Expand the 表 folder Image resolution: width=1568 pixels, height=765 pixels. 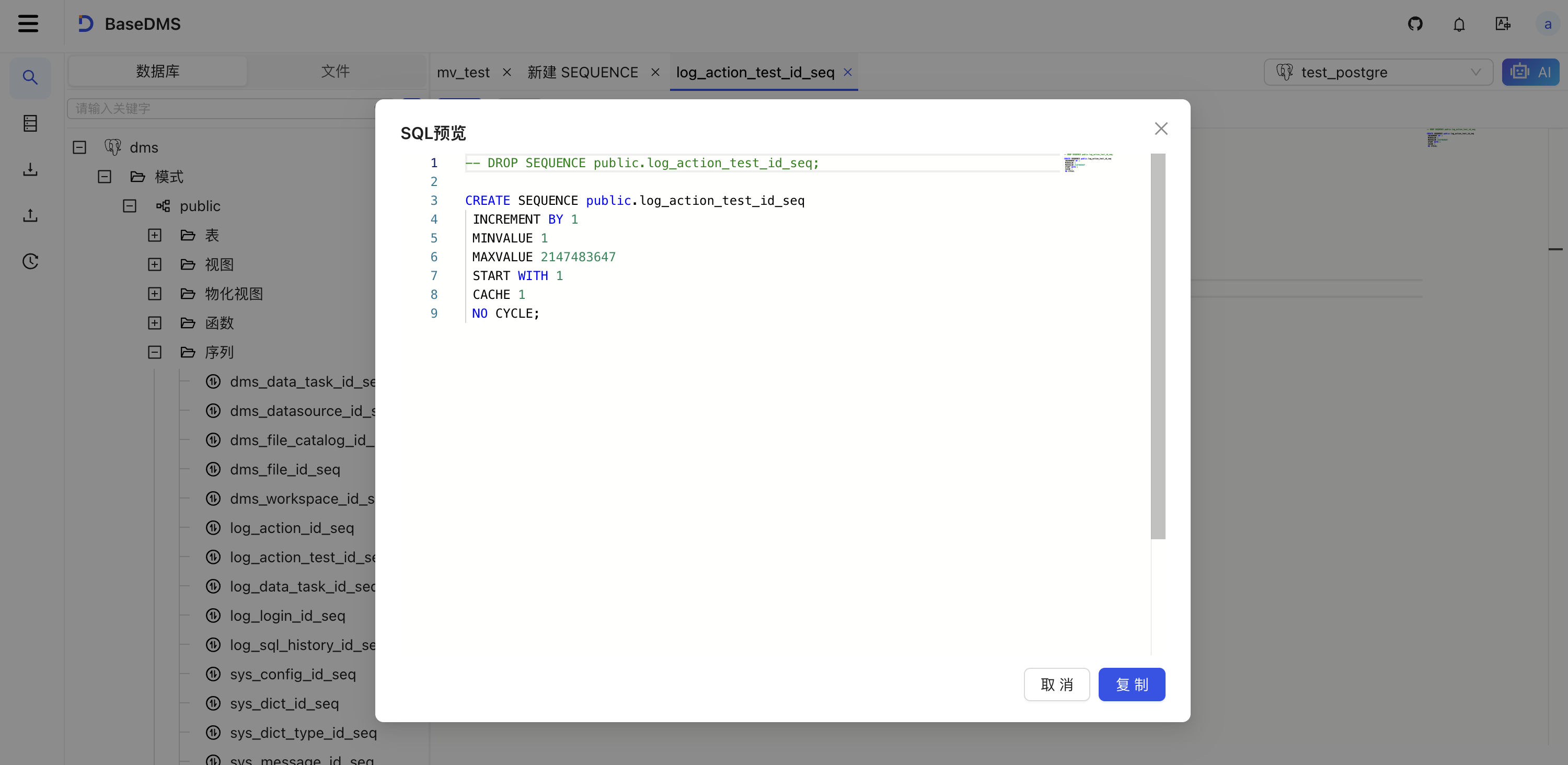155,235
